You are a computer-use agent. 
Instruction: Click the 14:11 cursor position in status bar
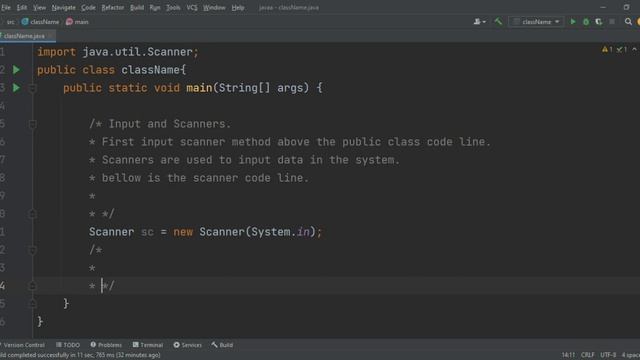coord(568,355)
